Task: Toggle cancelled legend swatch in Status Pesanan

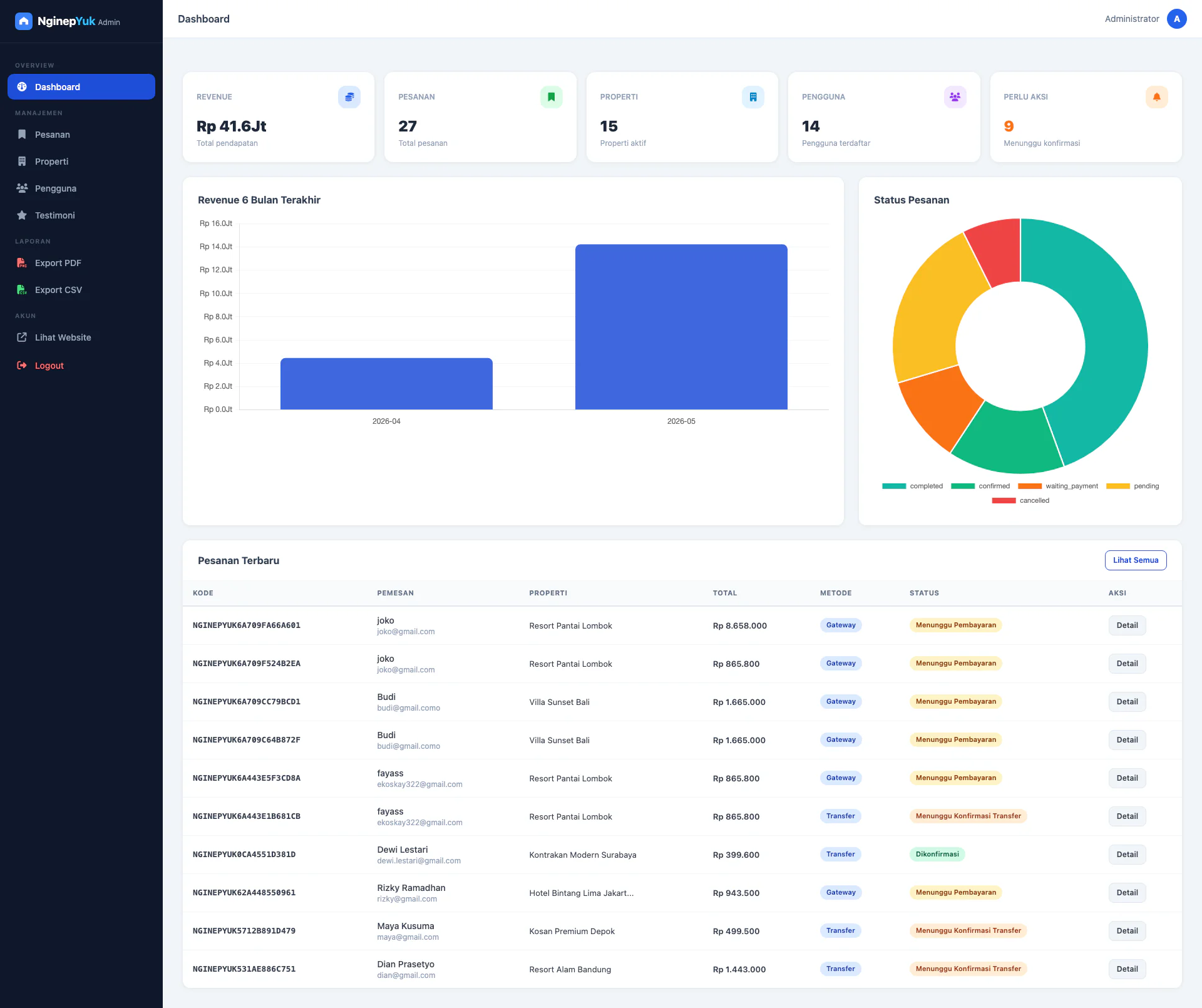Action: click(1004, 500)
